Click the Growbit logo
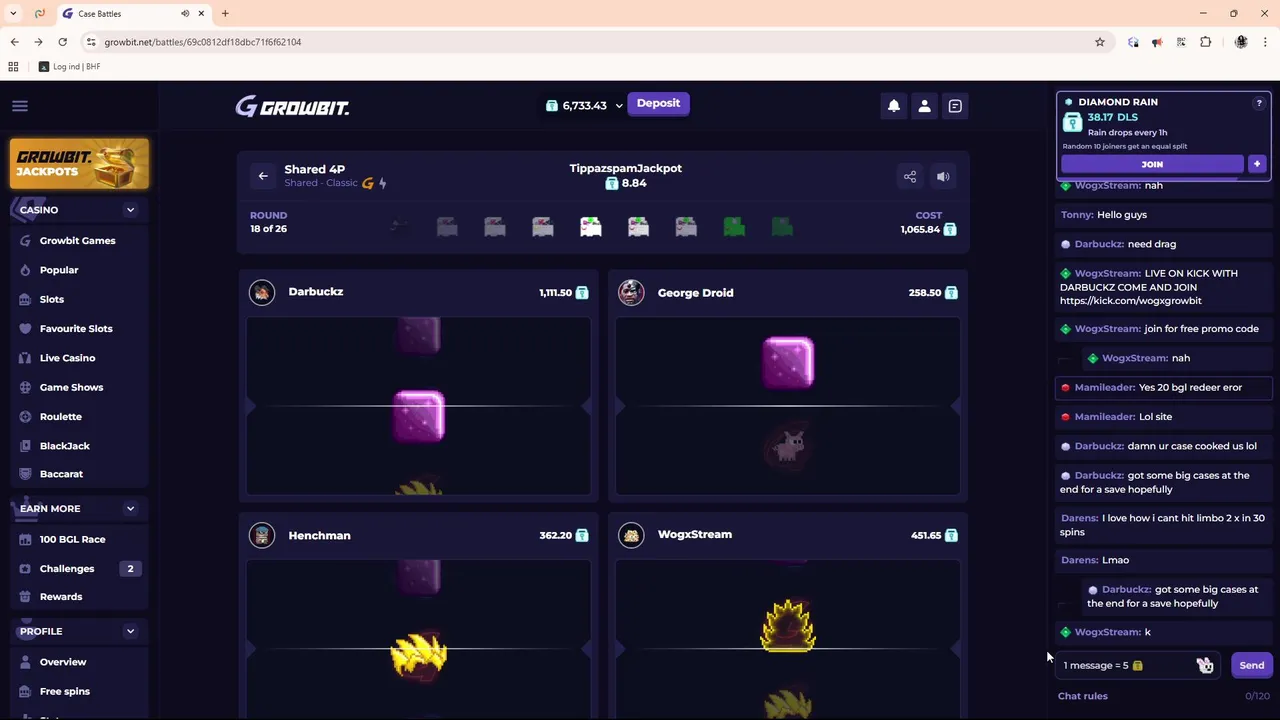 click(x=292, y=106)
